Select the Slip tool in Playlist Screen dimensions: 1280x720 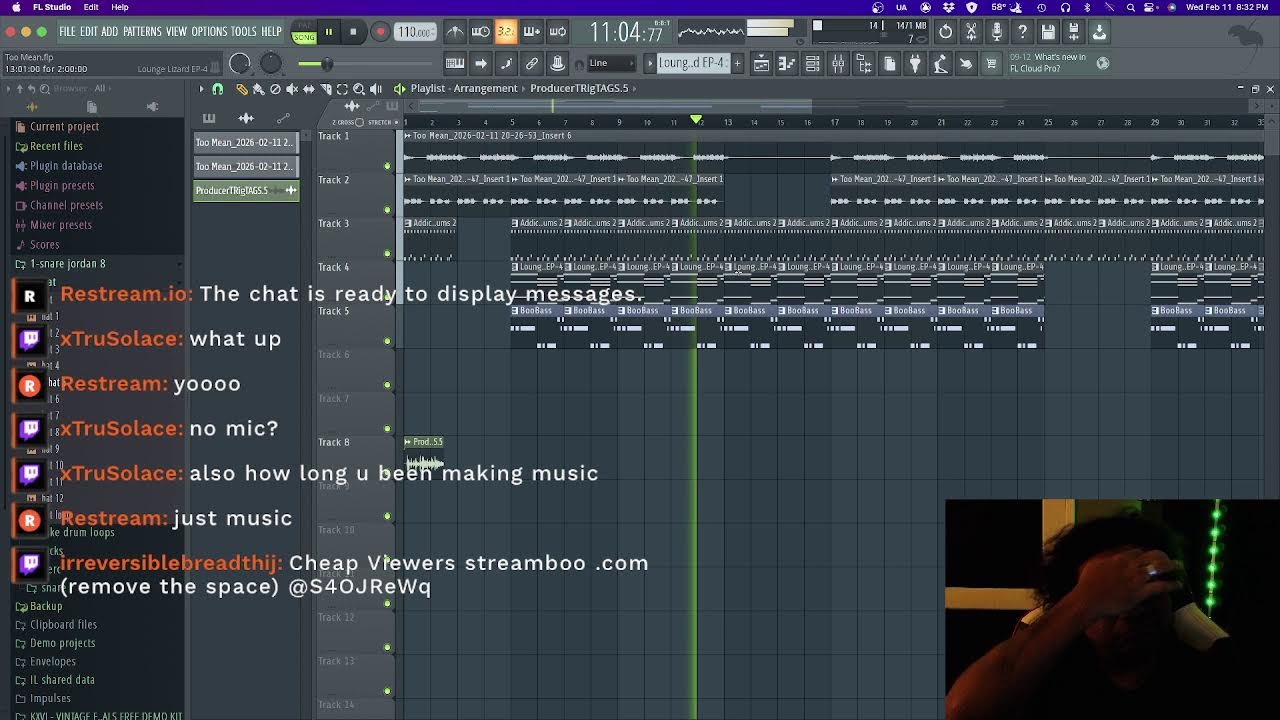(309, 89)
